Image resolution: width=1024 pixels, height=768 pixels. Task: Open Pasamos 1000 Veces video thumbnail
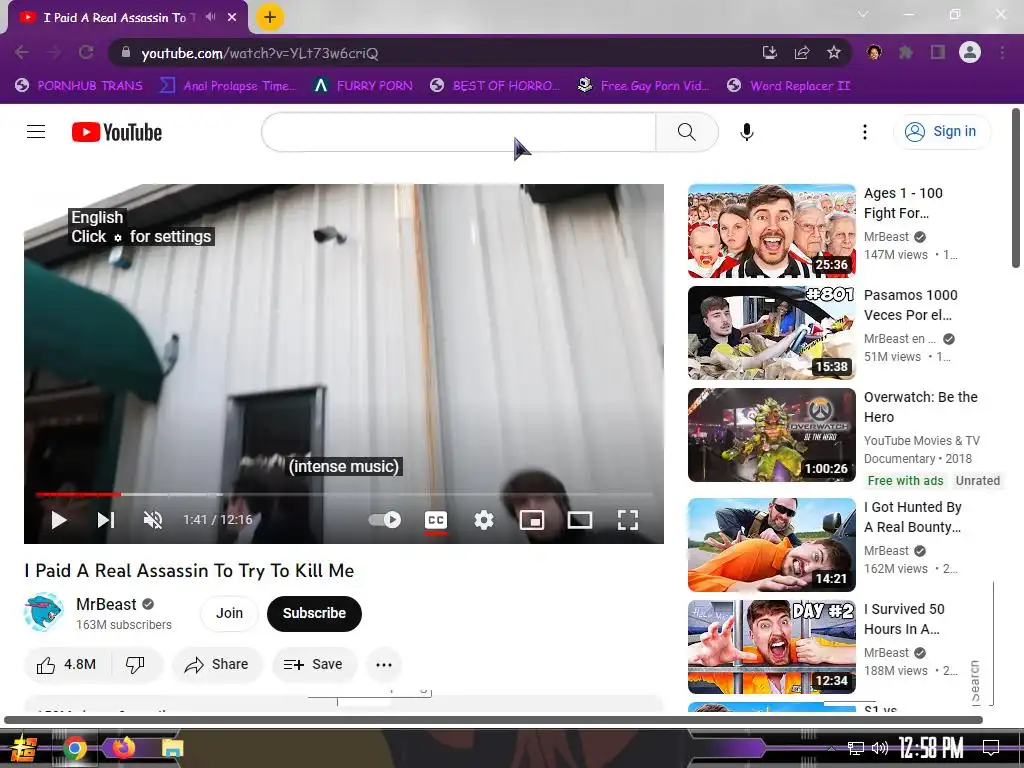click(771, 333)
